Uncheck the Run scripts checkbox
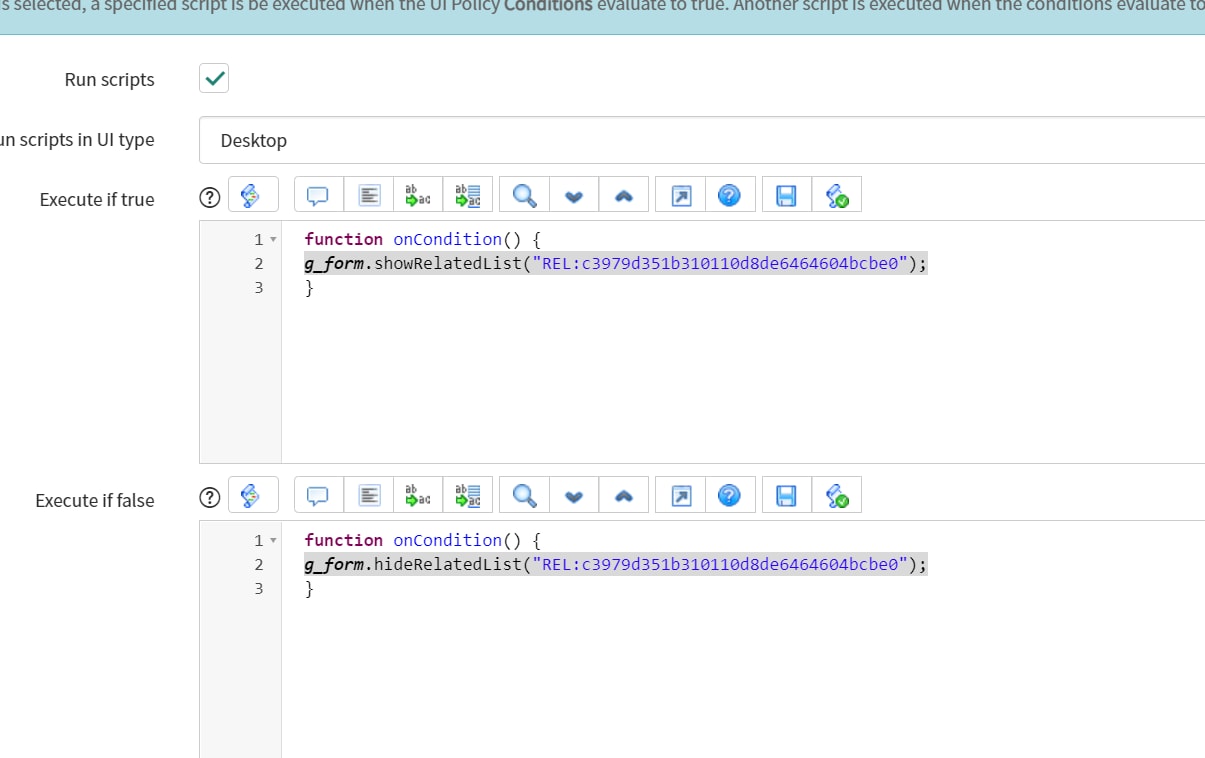 tap(213, 78)
